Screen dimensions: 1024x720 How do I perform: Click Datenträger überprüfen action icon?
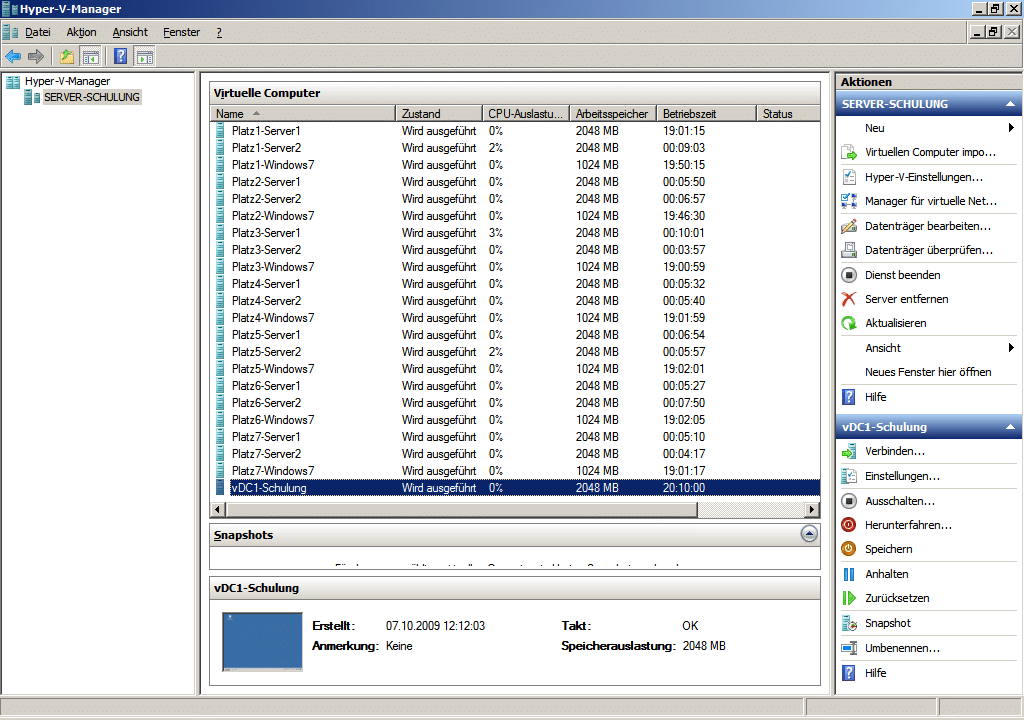click(x=848, y=250)
